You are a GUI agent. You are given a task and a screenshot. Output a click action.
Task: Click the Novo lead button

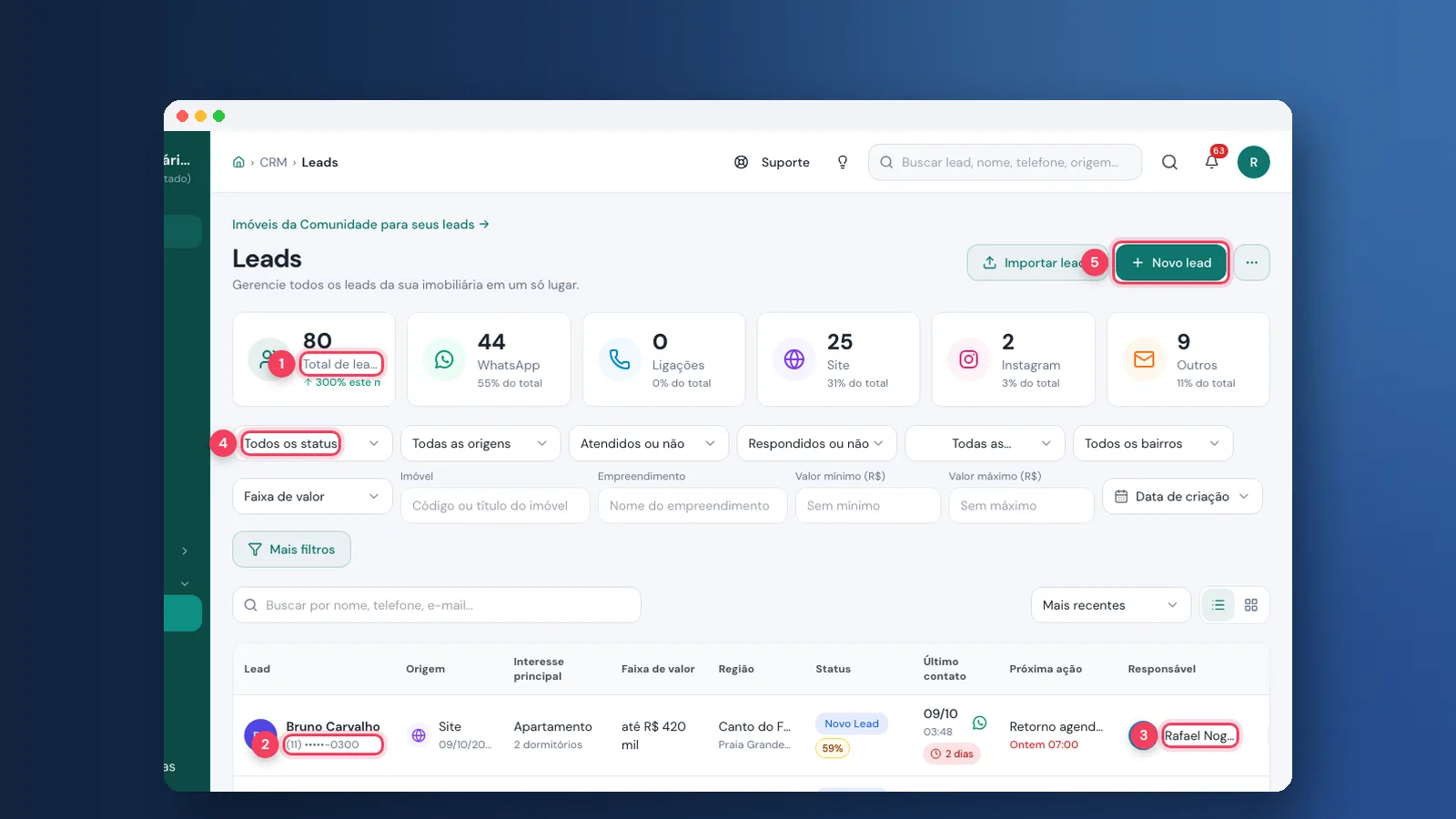click(1171, 263)
